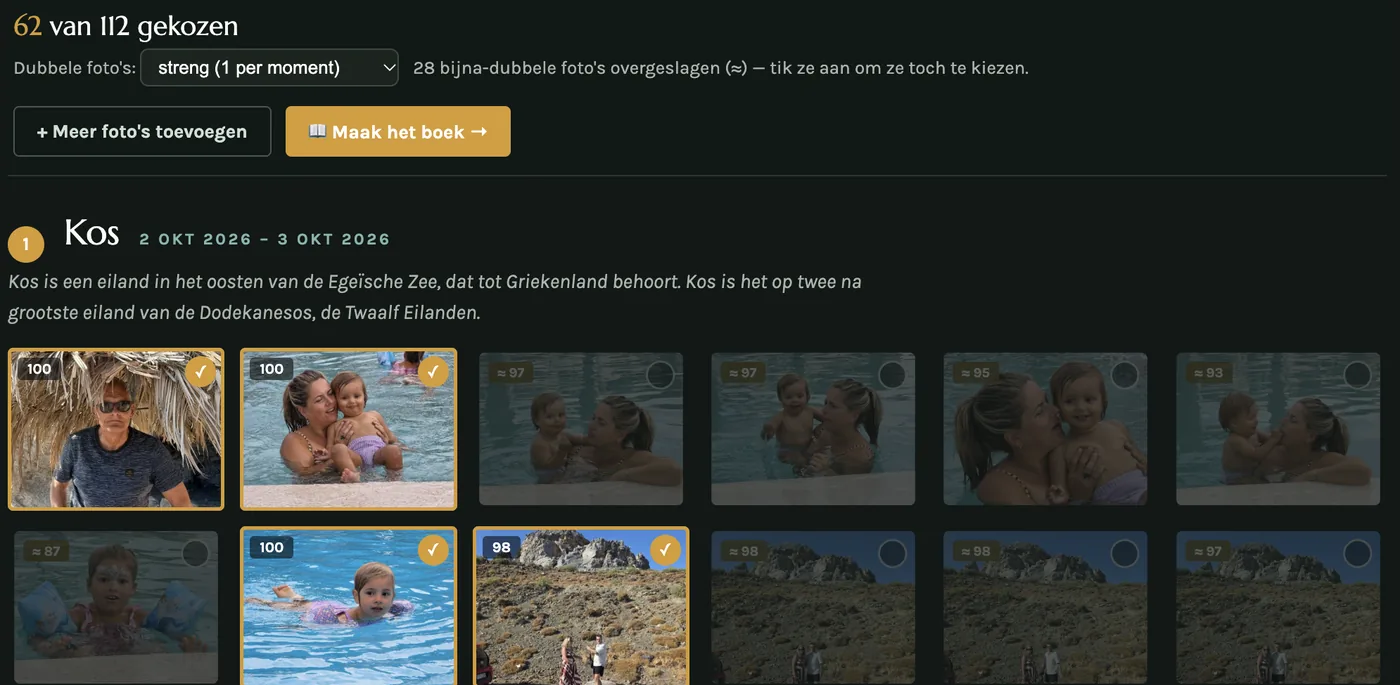
Task: Tick the selection circle on the ≈87 photo
Action: [196, 553]
